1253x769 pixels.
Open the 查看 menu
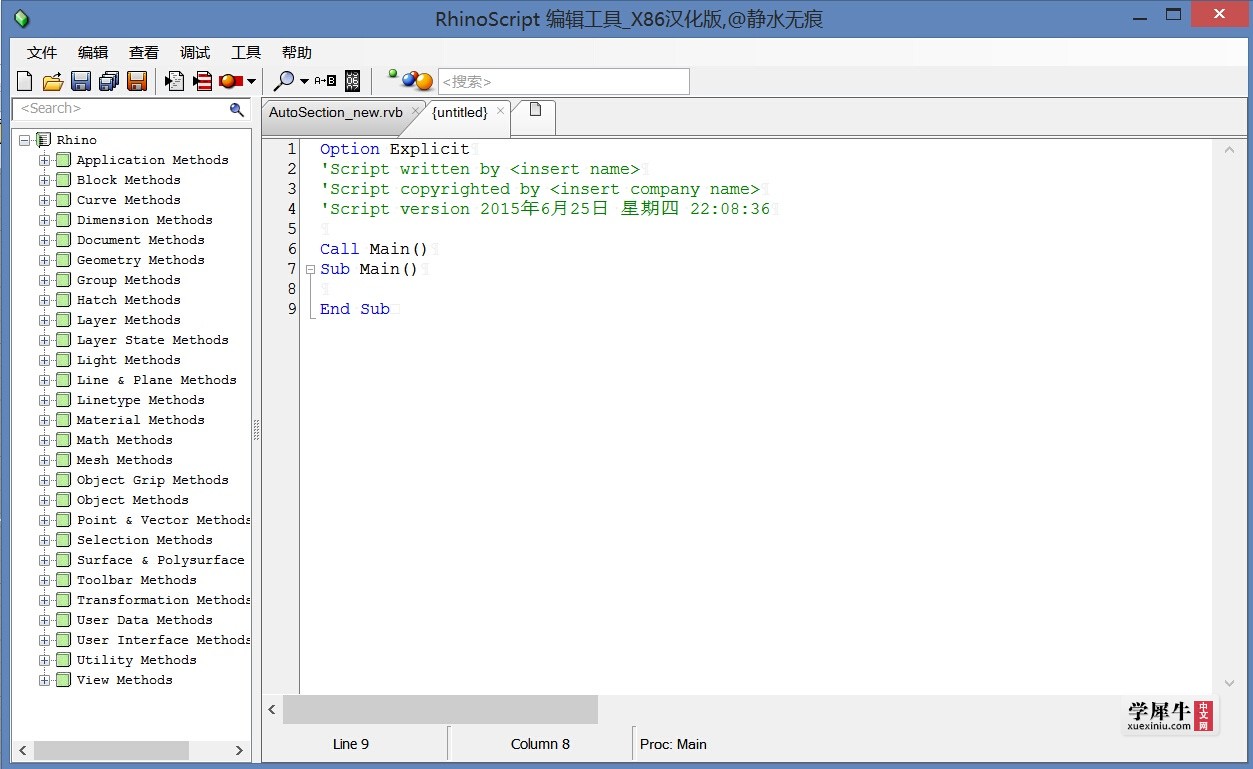click(x=144, y=53)
